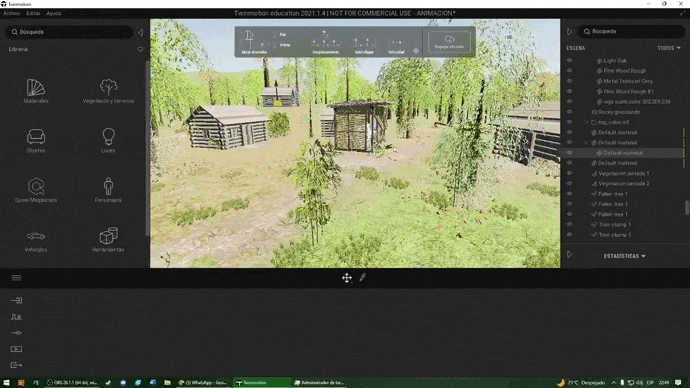The image size is (690, 388).
Task: Click the Pan navigation option
Action: tap(283, 34)
